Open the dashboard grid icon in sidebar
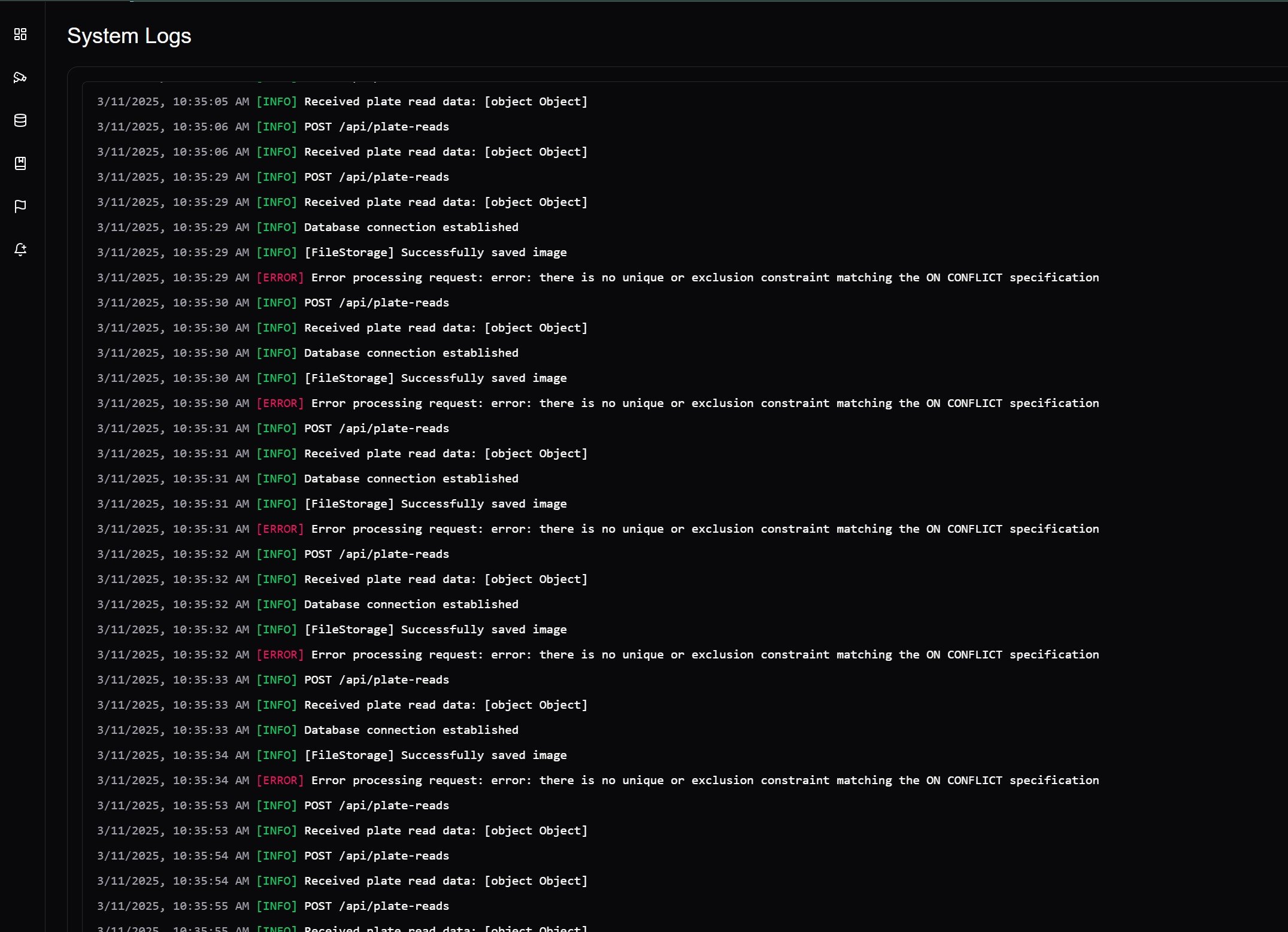The width and height of the screenshot is (1288, 932). (x=20, y=34)
